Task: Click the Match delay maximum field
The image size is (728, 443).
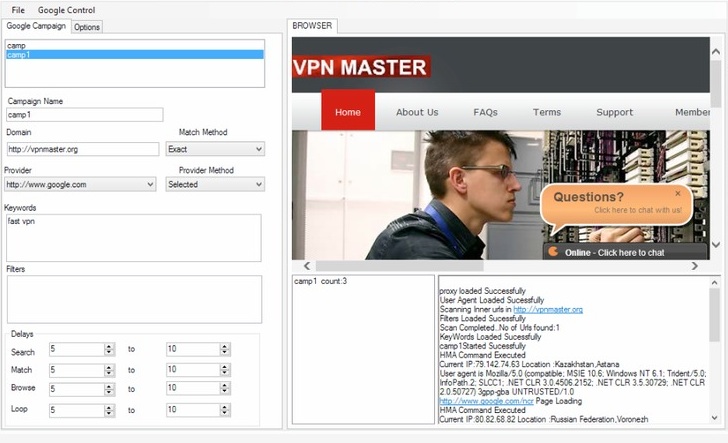Action: [x=193, y=370]
